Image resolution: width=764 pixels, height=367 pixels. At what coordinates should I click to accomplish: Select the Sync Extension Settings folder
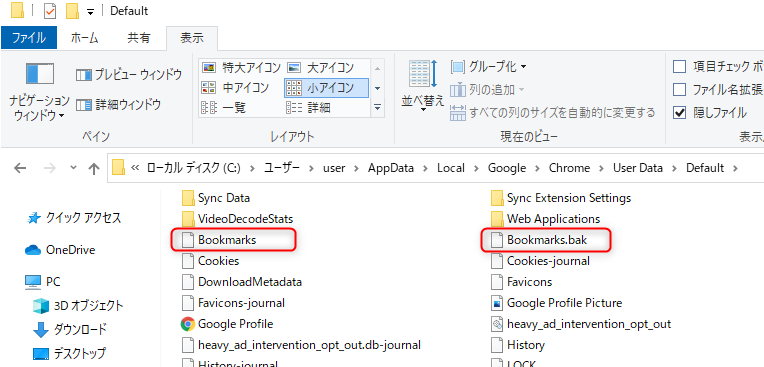(561, 198)
